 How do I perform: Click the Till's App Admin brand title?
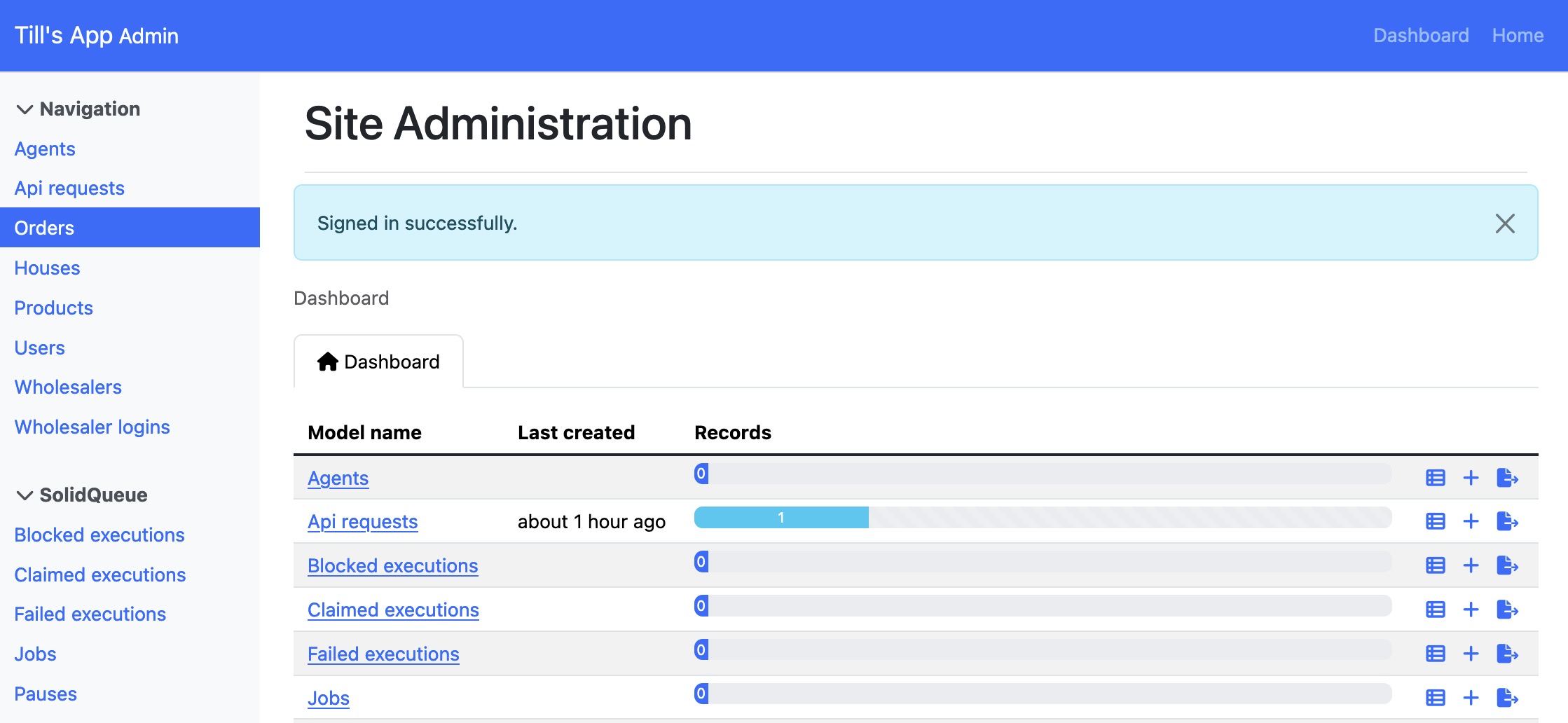click(97, 36)
